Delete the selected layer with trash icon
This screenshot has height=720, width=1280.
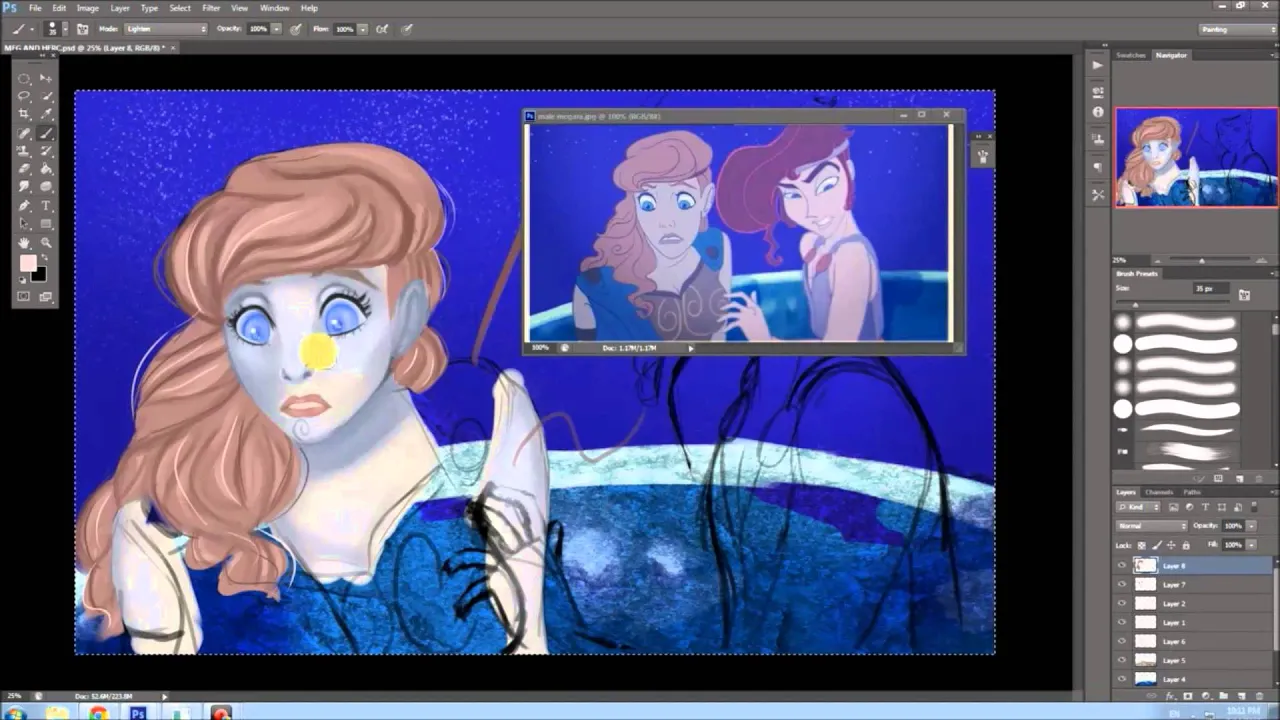[1259, 695]
